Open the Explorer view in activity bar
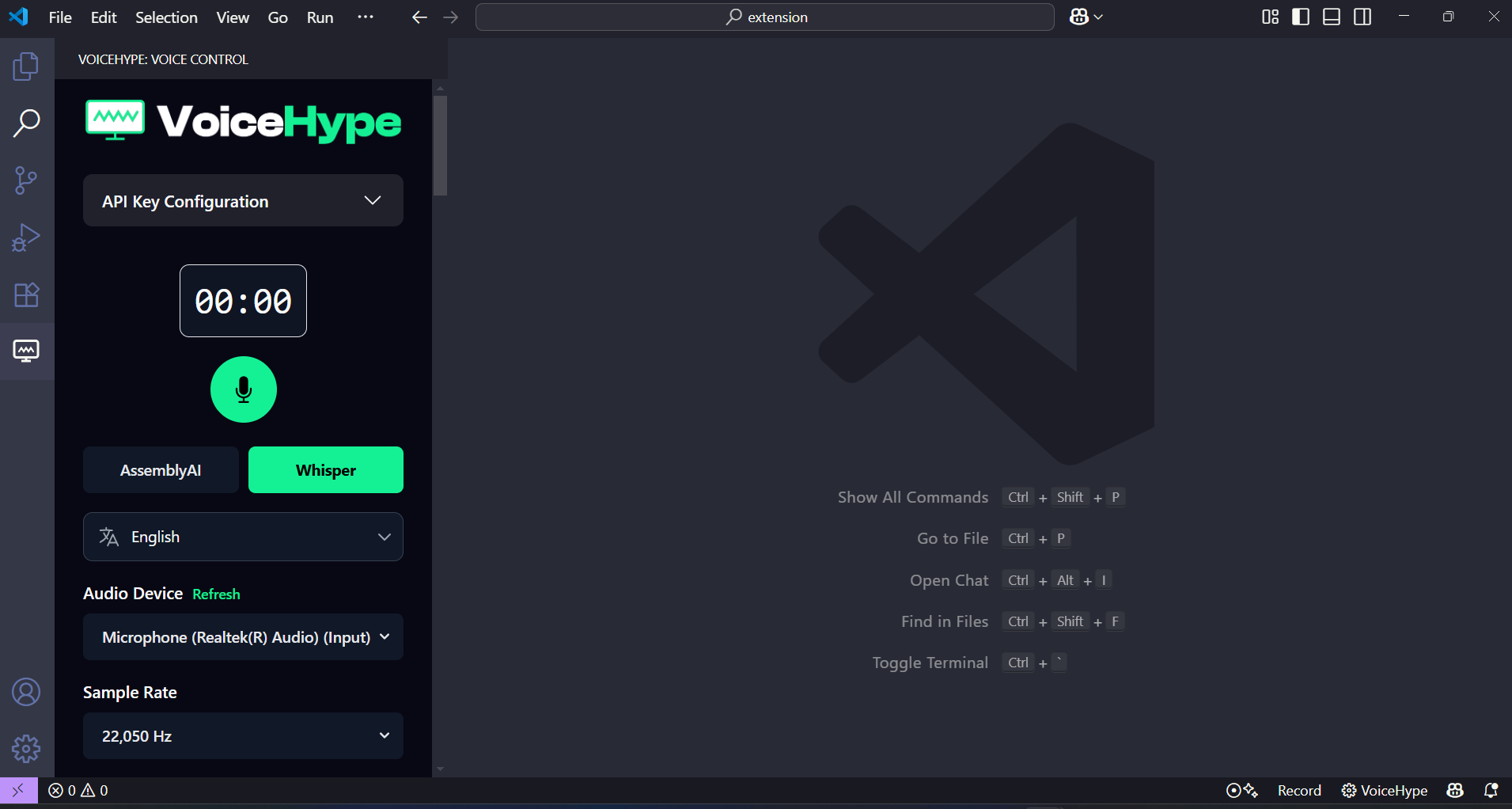Viewport: 1512px width, 809px height. point(26,66)
